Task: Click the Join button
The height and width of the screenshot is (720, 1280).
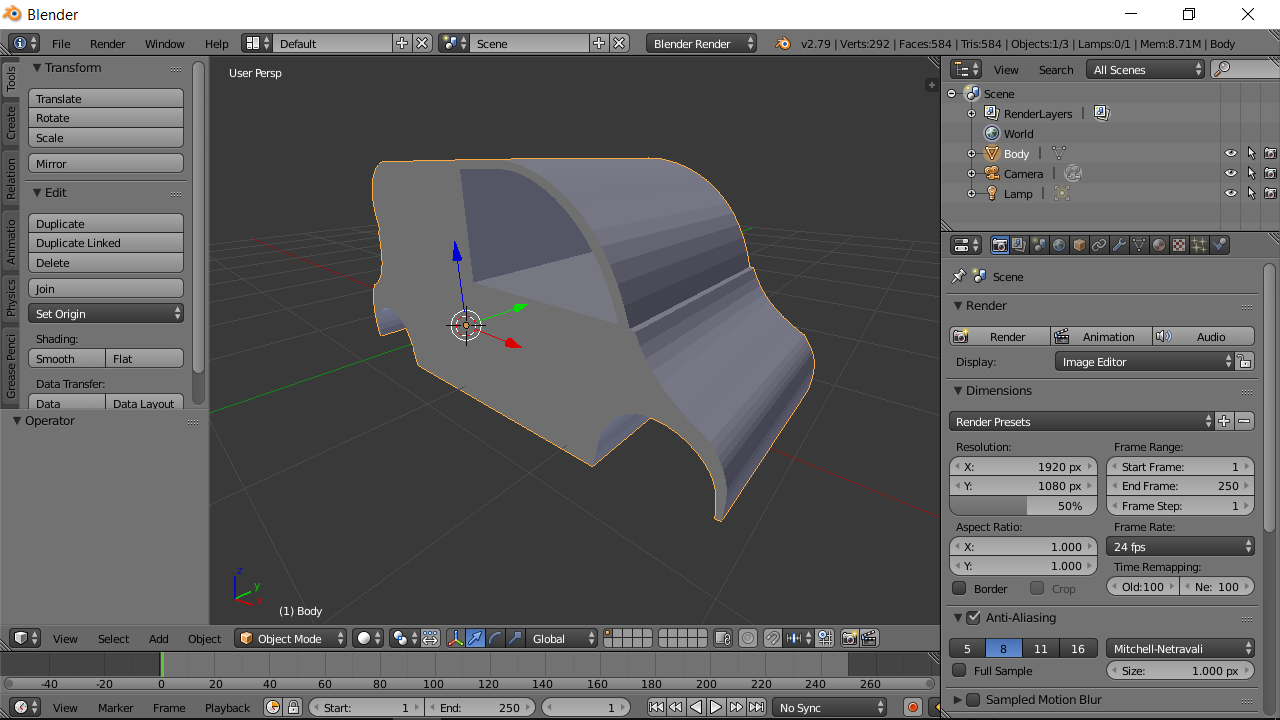Action: (106, 289)
